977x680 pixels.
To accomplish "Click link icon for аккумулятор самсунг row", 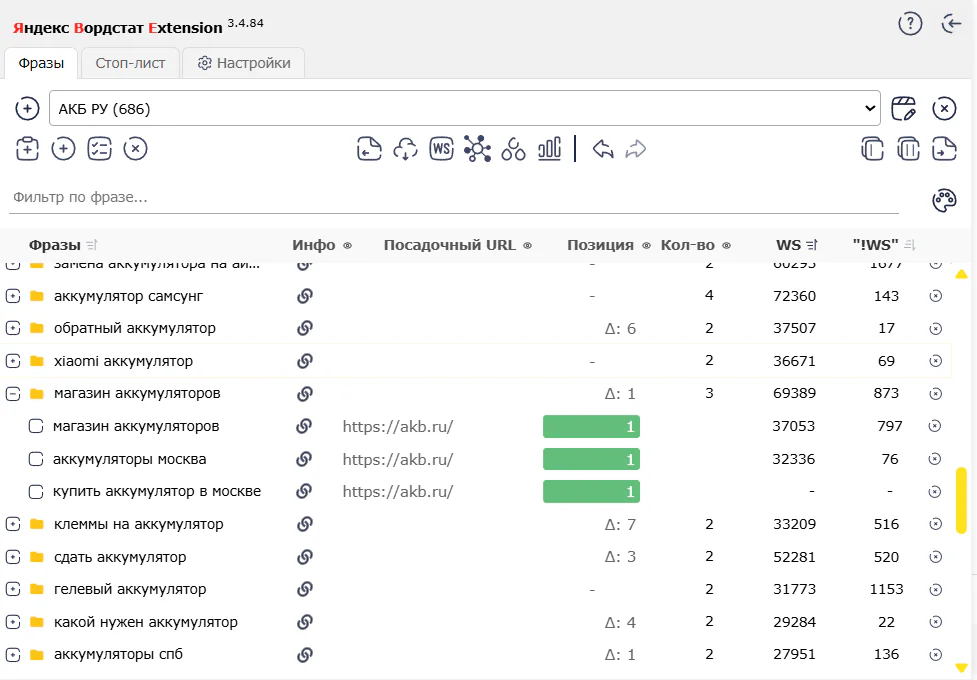I will coord(304,296).
